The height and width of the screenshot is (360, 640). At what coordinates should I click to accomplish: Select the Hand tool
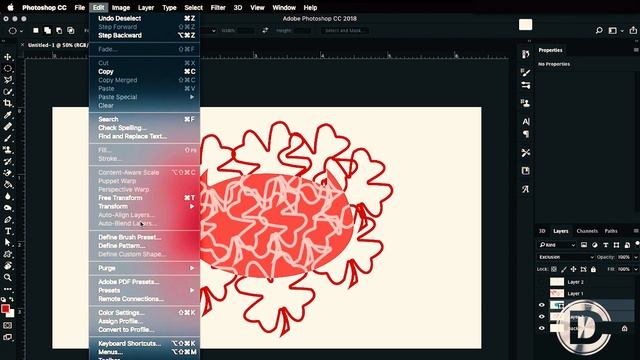8,266
